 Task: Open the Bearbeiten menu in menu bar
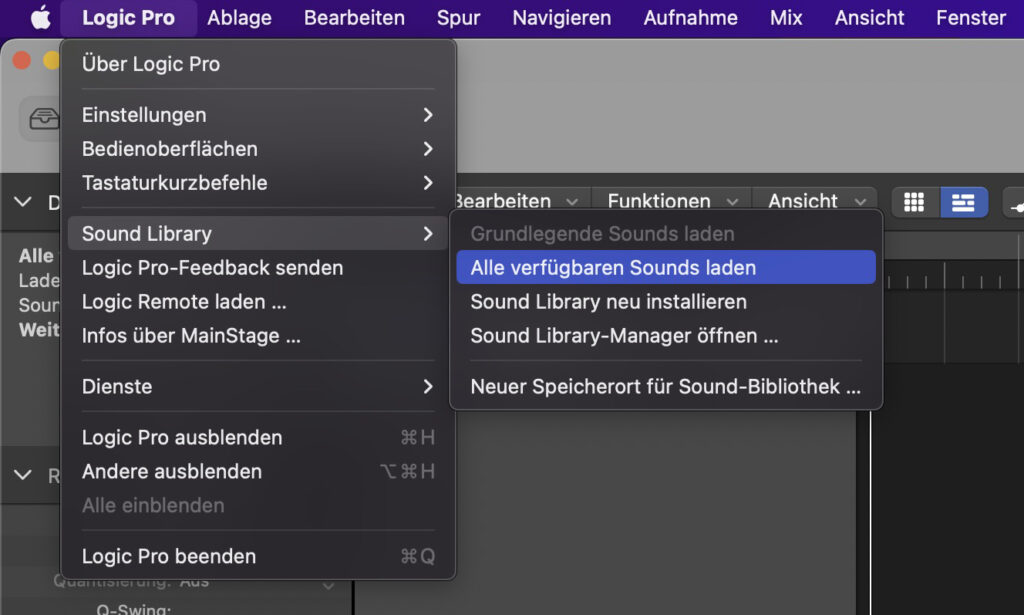point(354,18)
